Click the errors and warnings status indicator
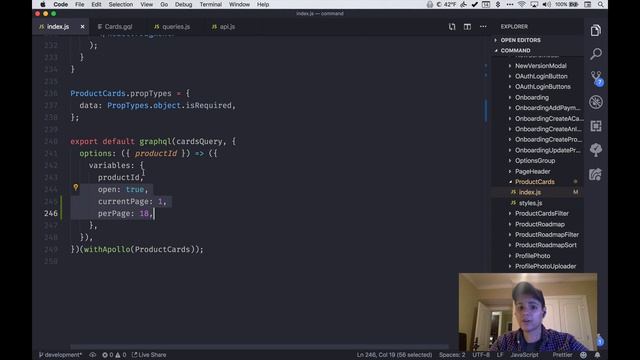This screenshot has width=640, height=360. tap(114, 355)
